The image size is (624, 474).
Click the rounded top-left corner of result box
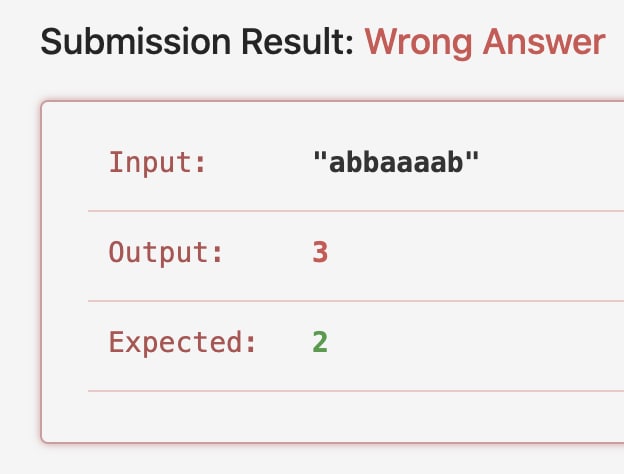click(44, 104)
